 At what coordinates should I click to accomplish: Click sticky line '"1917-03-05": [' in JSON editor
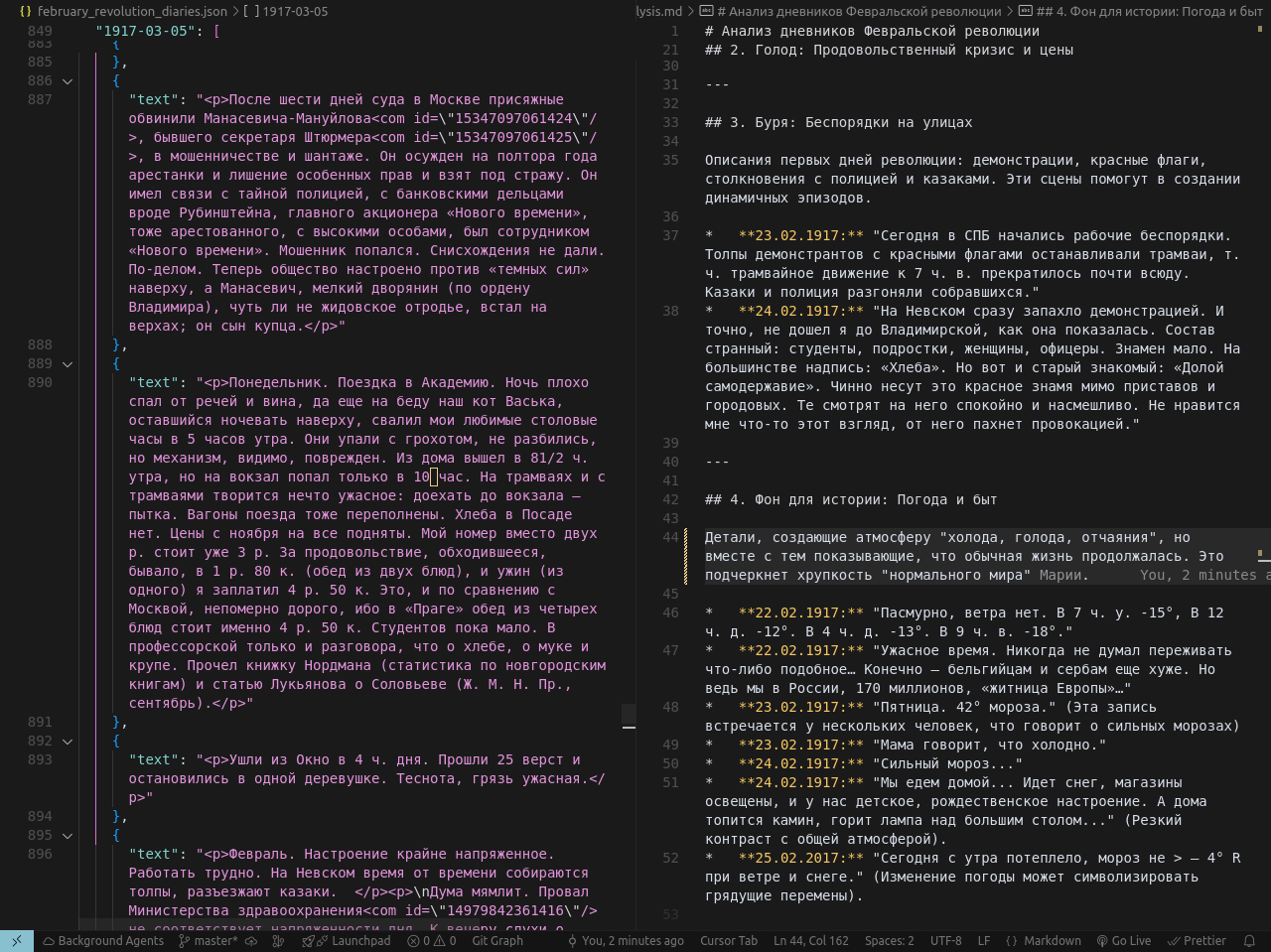coord(158,31)
